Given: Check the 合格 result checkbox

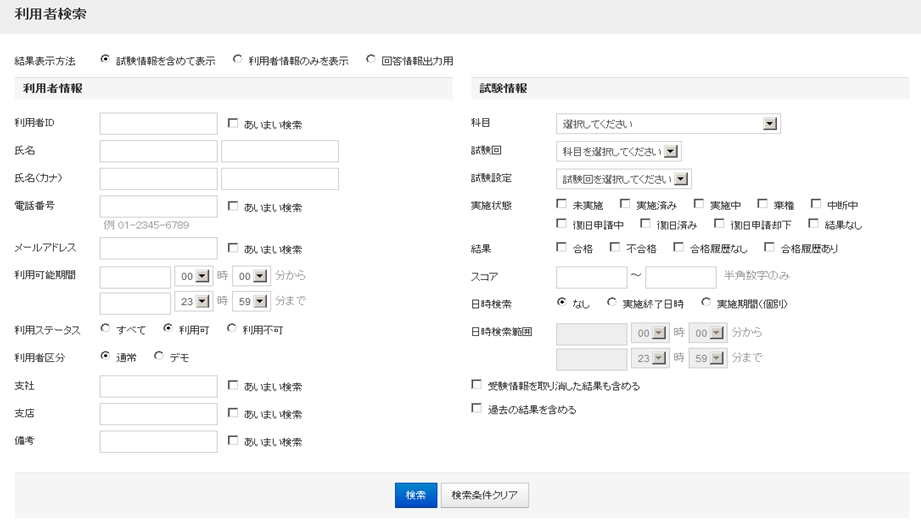Looking at the screenshot, I should (561, 247).
